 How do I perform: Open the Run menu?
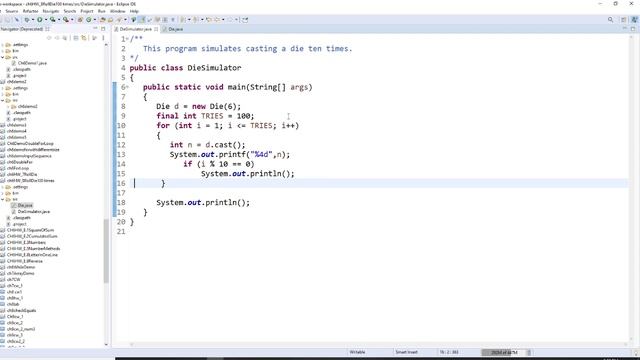[101, 11]
